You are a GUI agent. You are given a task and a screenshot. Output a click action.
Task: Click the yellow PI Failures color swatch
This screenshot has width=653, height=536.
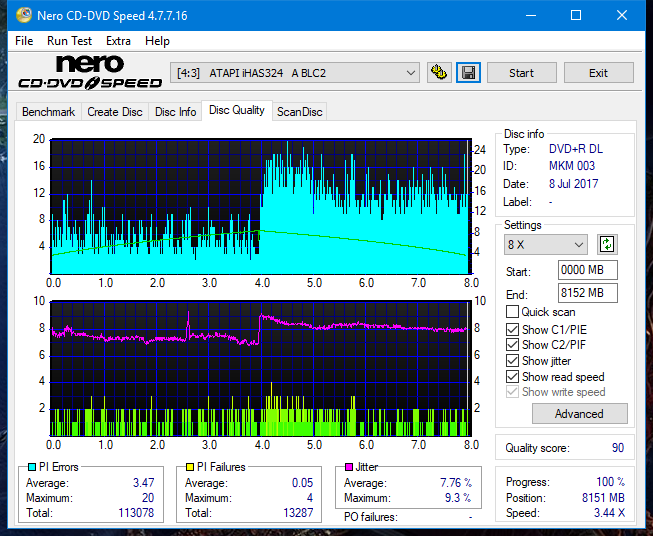click(x=189, y=467)
